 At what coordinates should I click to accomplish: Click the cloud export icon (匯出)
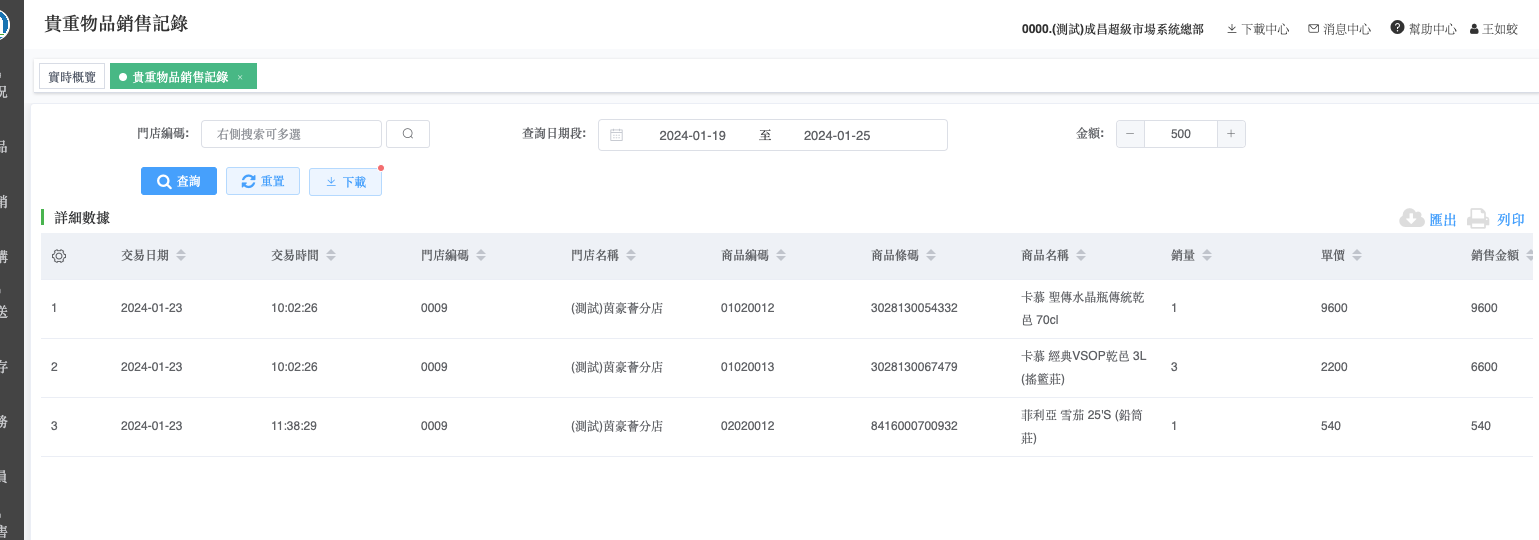coord(1411,219)
